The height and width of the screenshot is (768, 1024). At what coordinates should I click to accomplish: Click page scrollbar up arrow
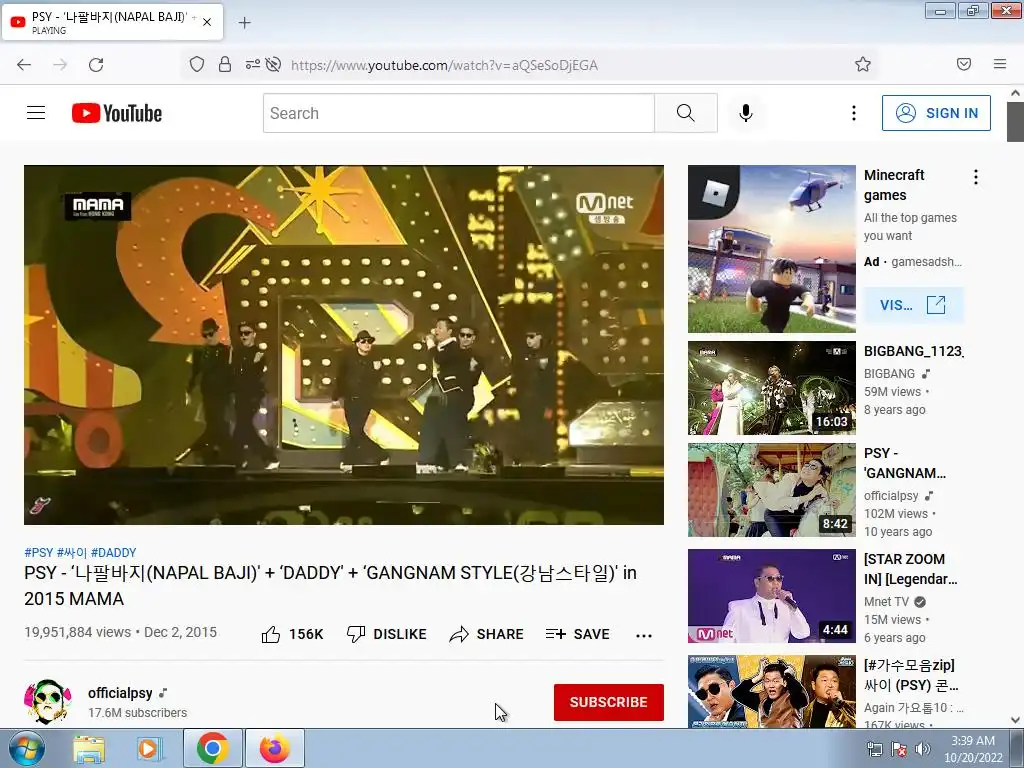pyautogui.click(x=1015, y=93)
